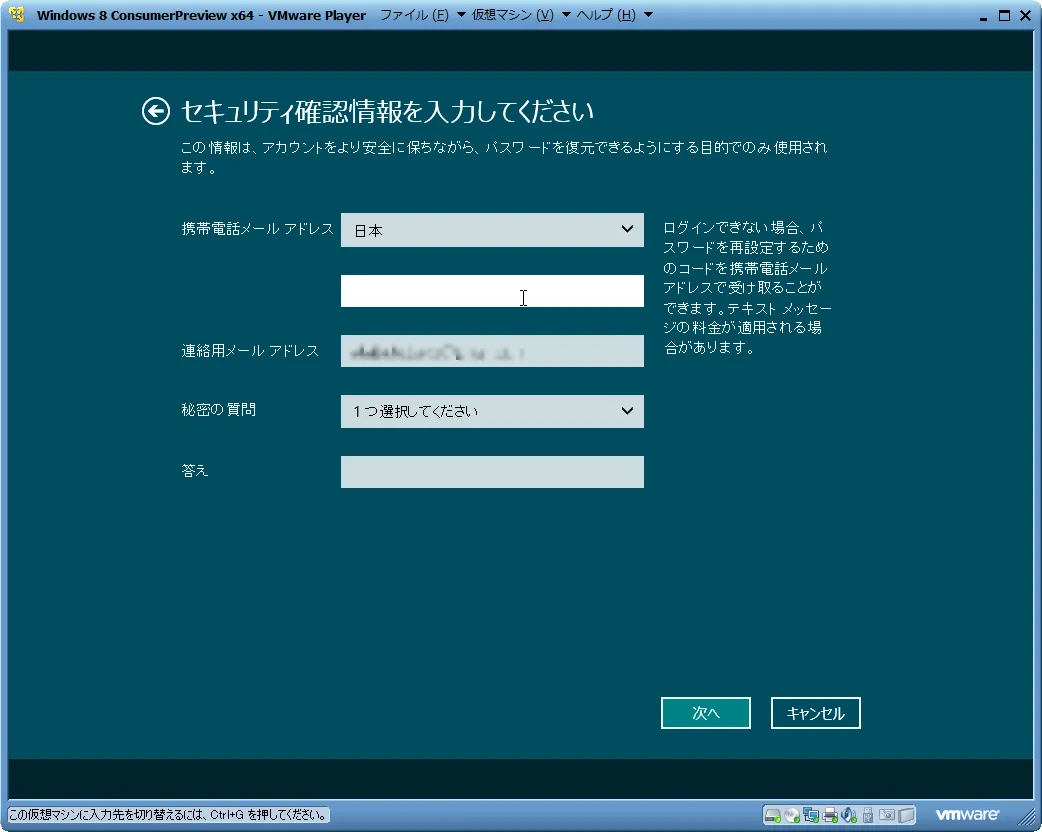Open the country selection dropdown showing 日本
The height and width of the screenshot is (832, 1042).
[x=492, y=230]
